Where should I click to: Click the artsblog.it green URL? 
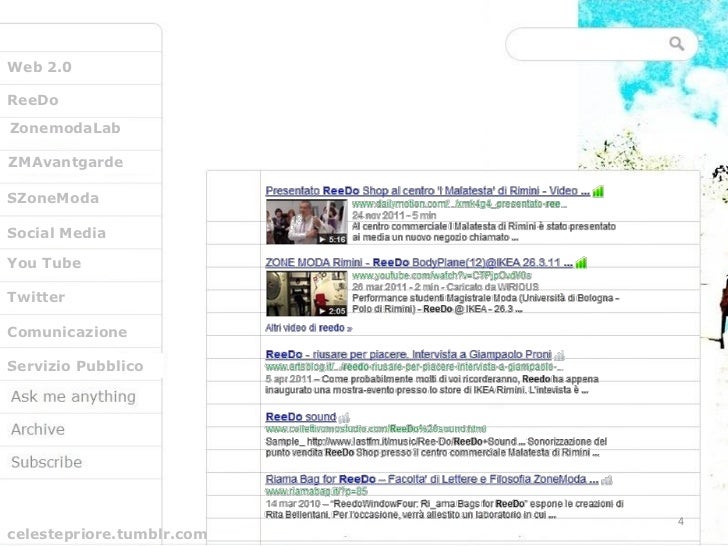[x=414, y=367]
